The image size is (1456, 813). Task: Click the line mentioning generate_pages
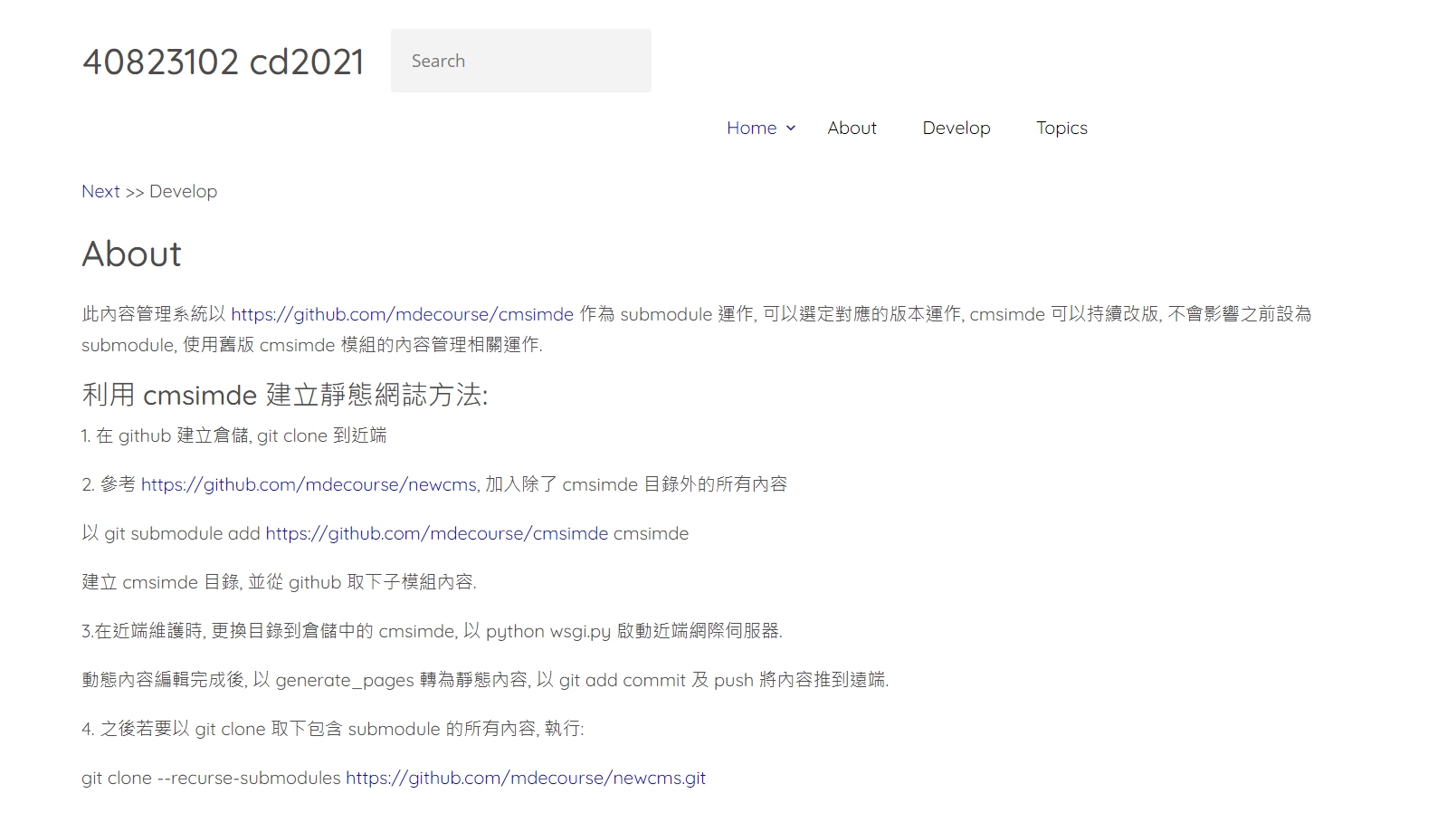(484, 680)
